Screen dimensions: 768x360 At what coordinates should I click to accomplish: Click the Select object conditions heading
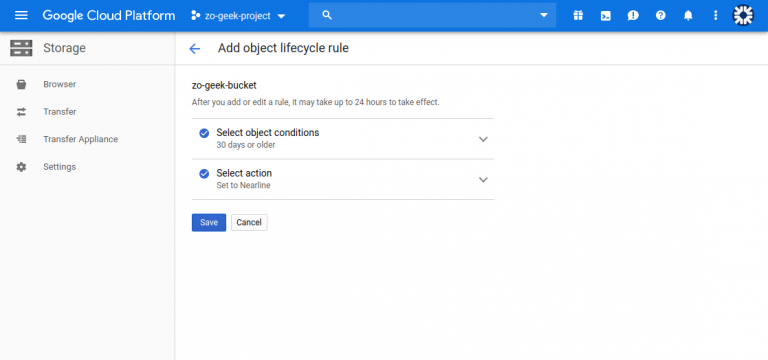[x=268, y=133]
